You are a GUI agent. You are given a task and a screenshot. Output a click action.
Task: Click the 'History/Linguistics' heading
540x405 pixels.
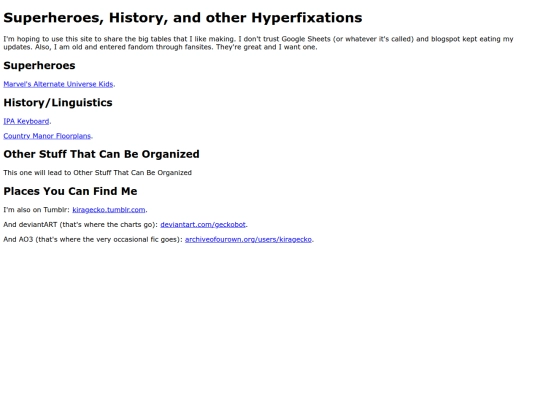pos(58,103)
